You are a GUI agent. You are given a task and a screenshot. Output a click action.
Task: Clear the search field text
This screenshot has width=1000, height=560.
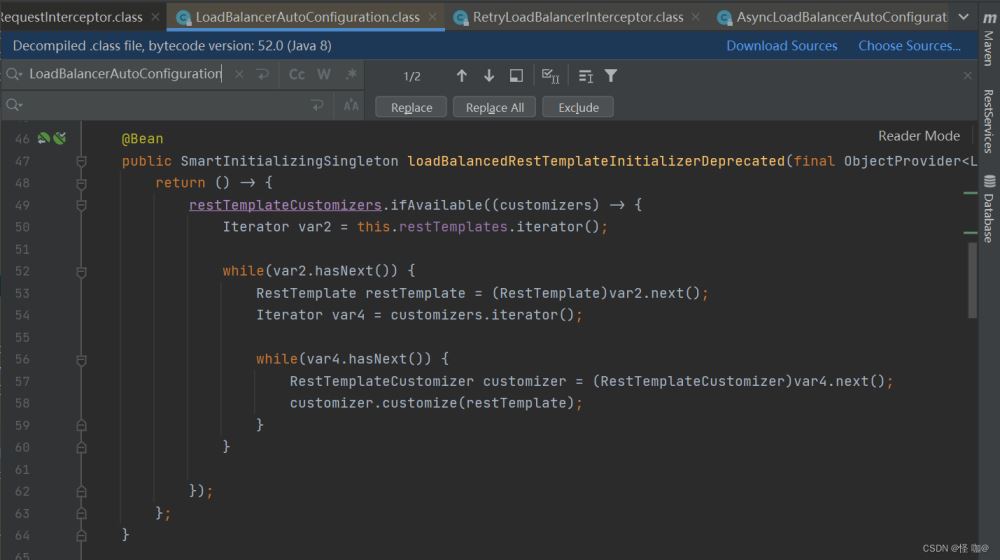[239, 74]
